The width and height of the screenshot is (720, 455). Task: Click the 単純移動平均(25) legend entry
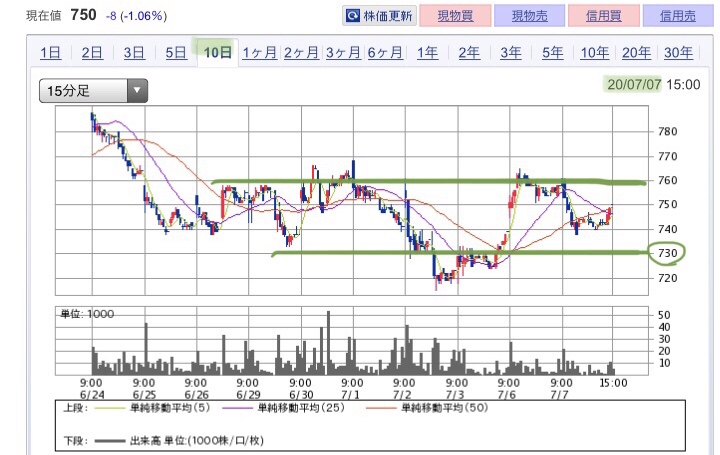301,408
